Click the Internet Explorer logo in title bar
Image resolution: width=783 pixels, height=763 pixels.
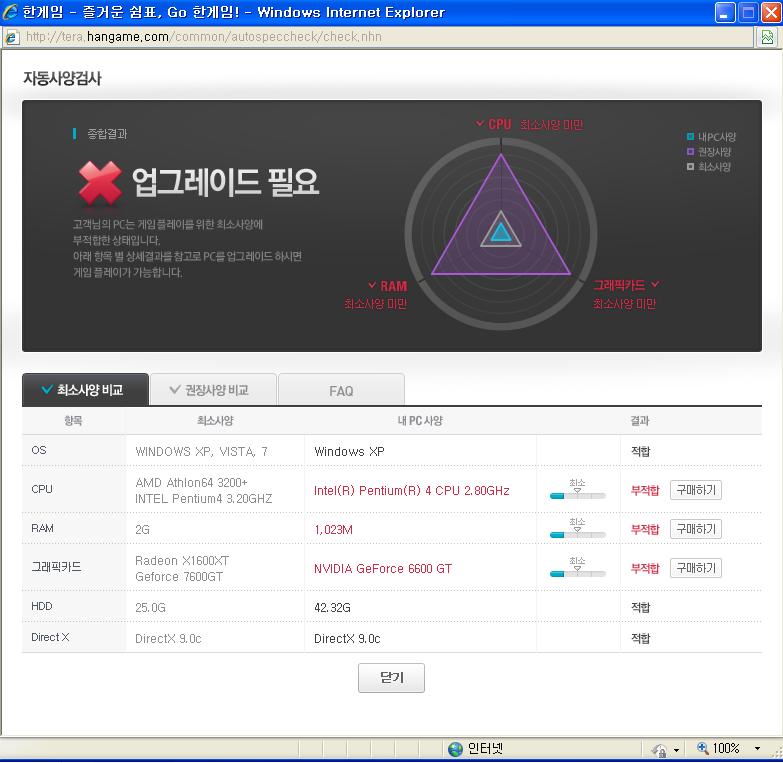tap(10, 12)
